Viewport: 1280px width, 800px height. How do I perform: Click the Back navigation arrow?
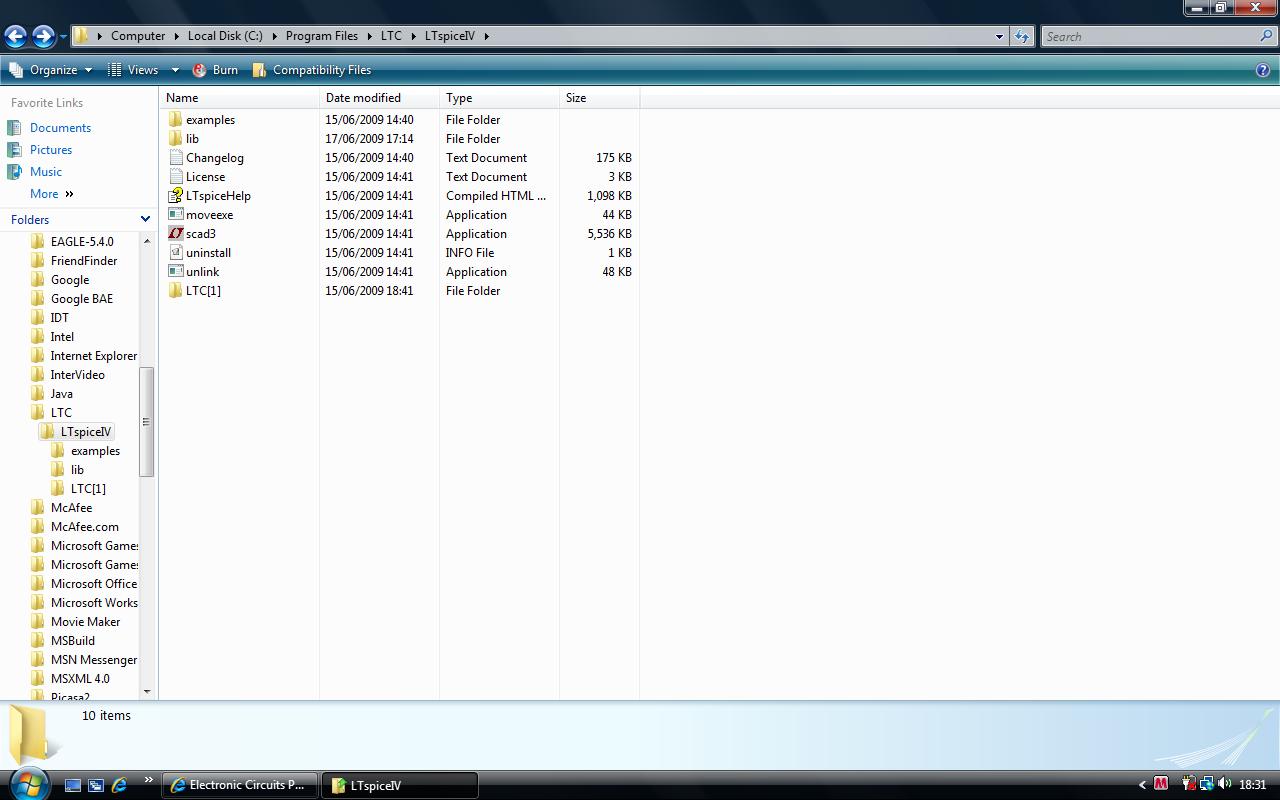[15, 37]
